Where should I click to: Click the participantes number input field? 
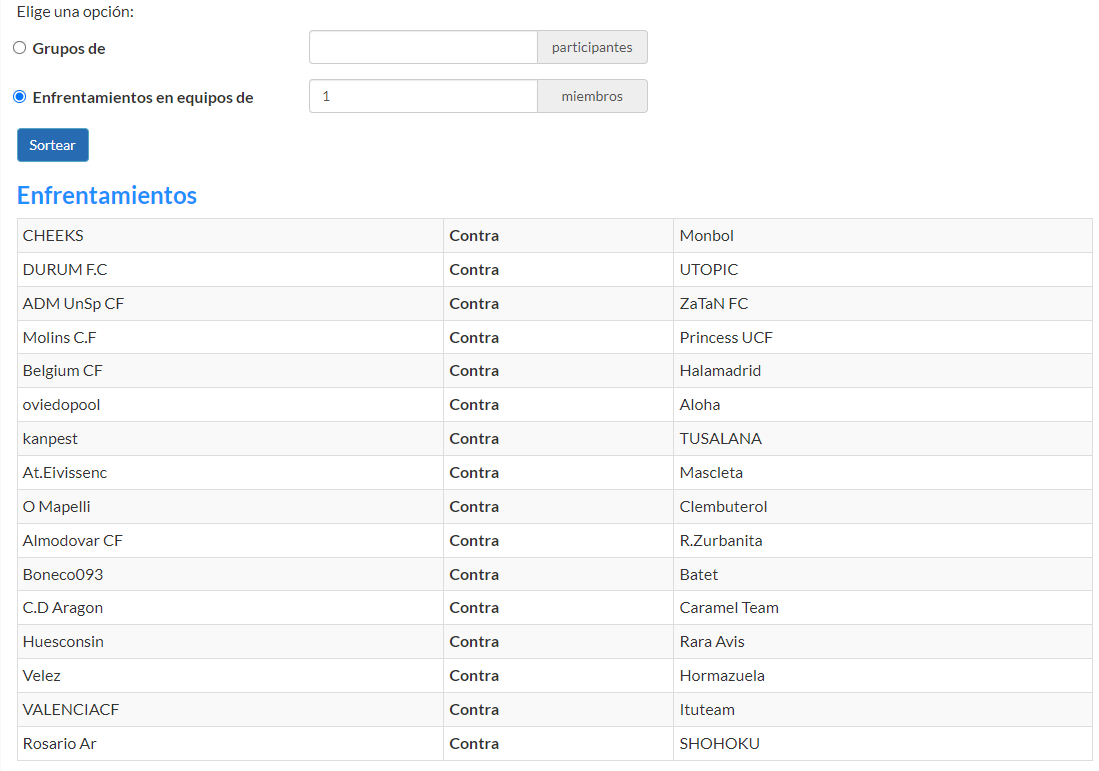[423, 47]
